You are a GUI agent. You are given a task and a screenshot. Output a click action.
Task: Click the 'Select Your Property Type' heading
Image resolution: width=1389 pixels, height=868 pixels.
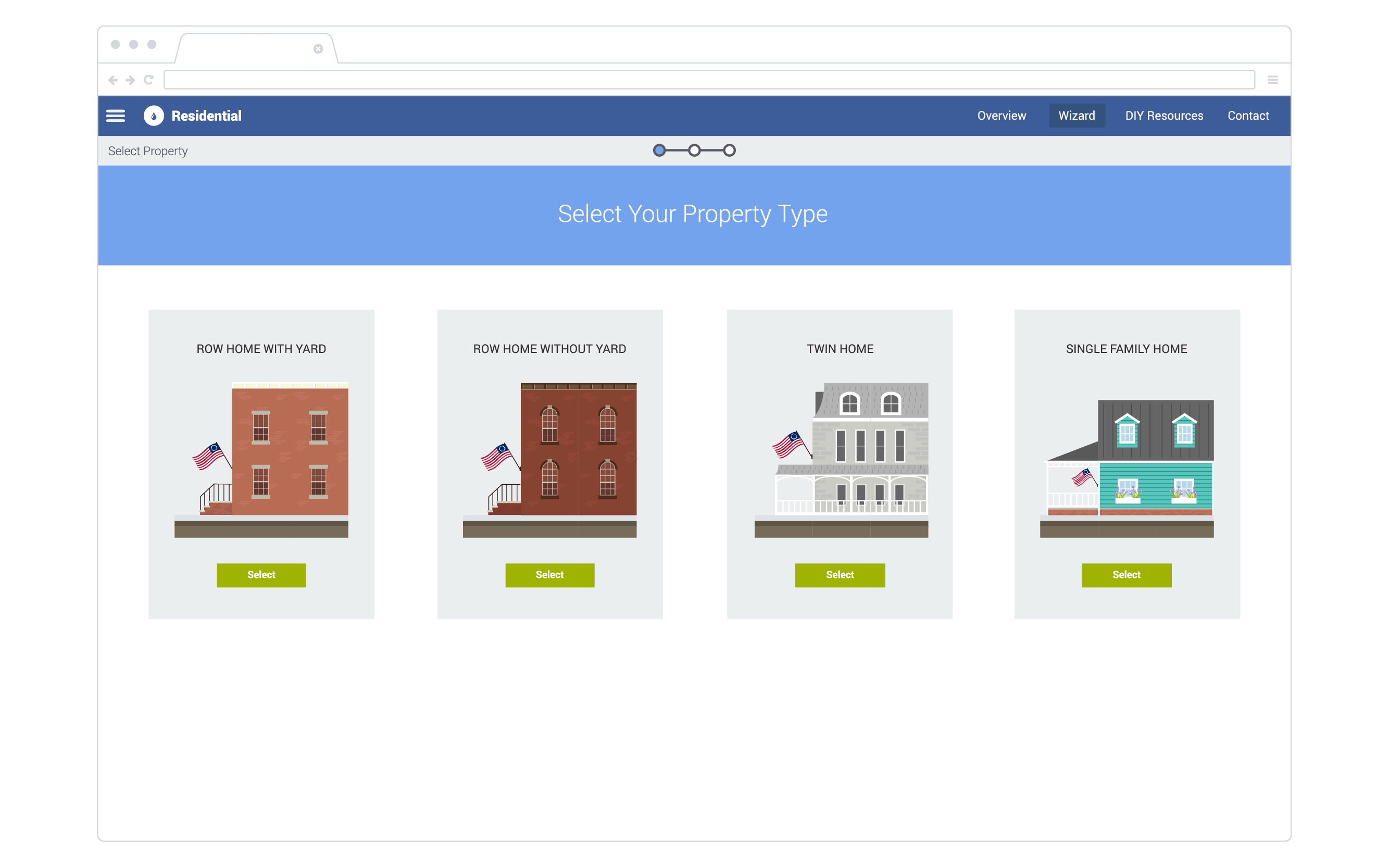[x=693, y=214]
